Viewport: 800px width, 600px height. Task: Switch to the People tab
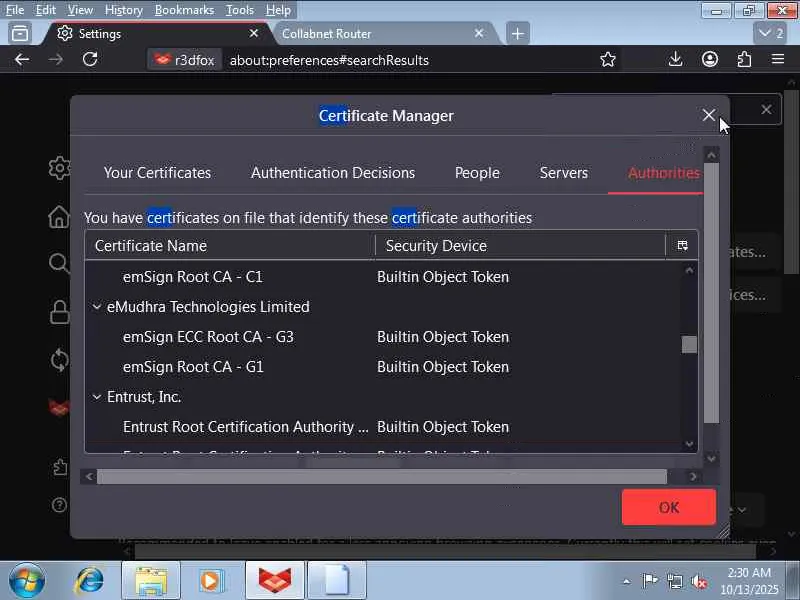point(477,173)
